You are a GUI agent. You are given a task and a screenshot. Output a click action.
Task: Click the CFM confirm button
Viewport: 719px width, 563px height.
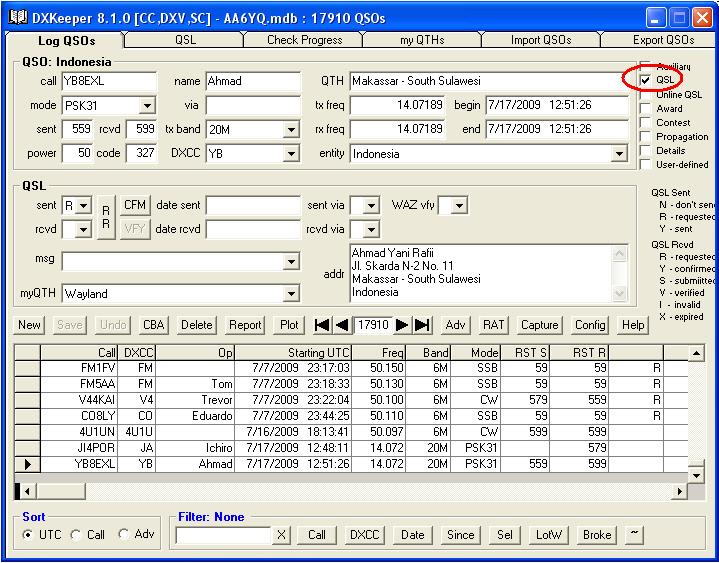tap(135, 205)
